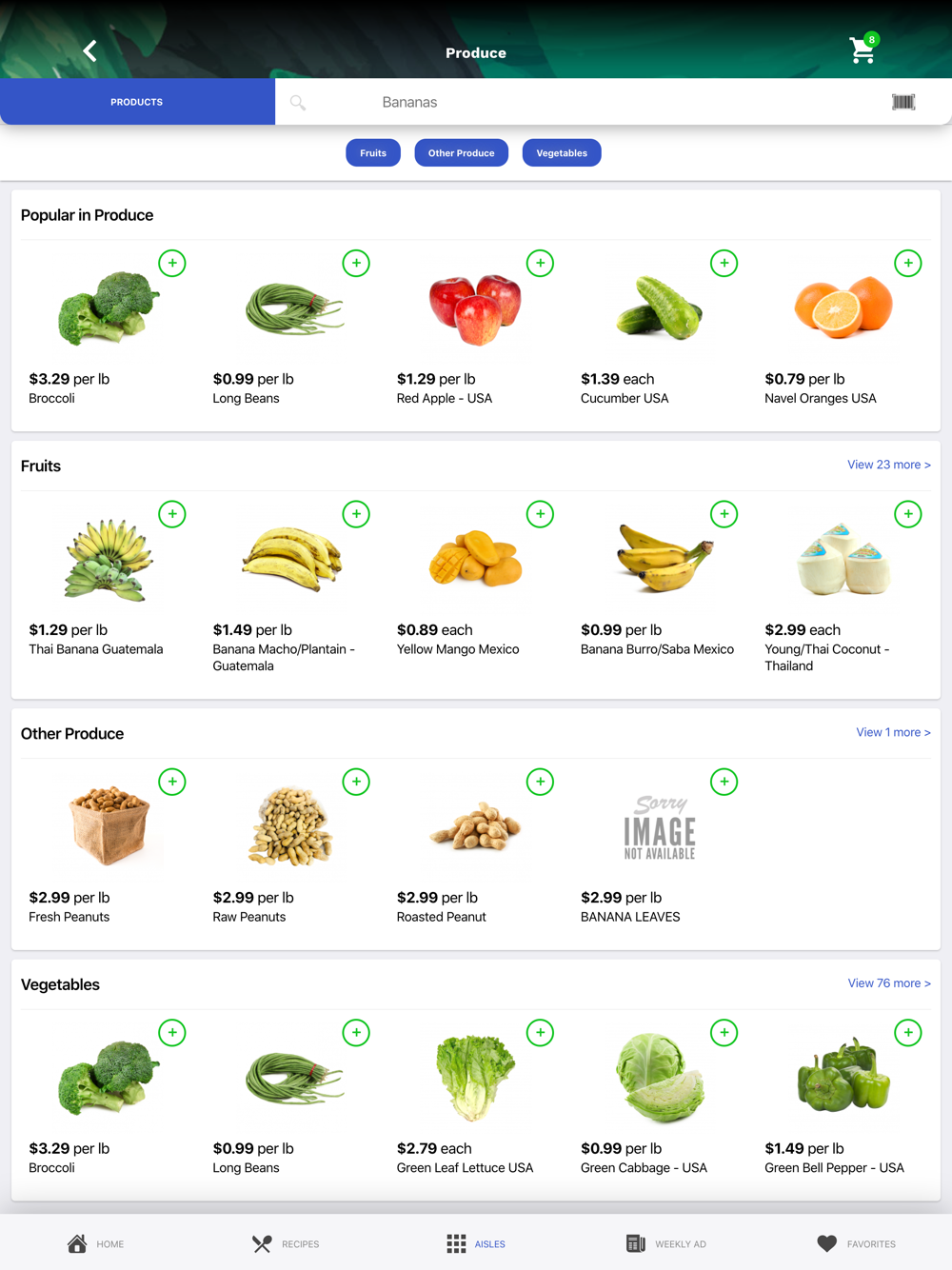Open the shopping cart
952x1270 pixels.
pyautogui.click(x=863, y=49)
